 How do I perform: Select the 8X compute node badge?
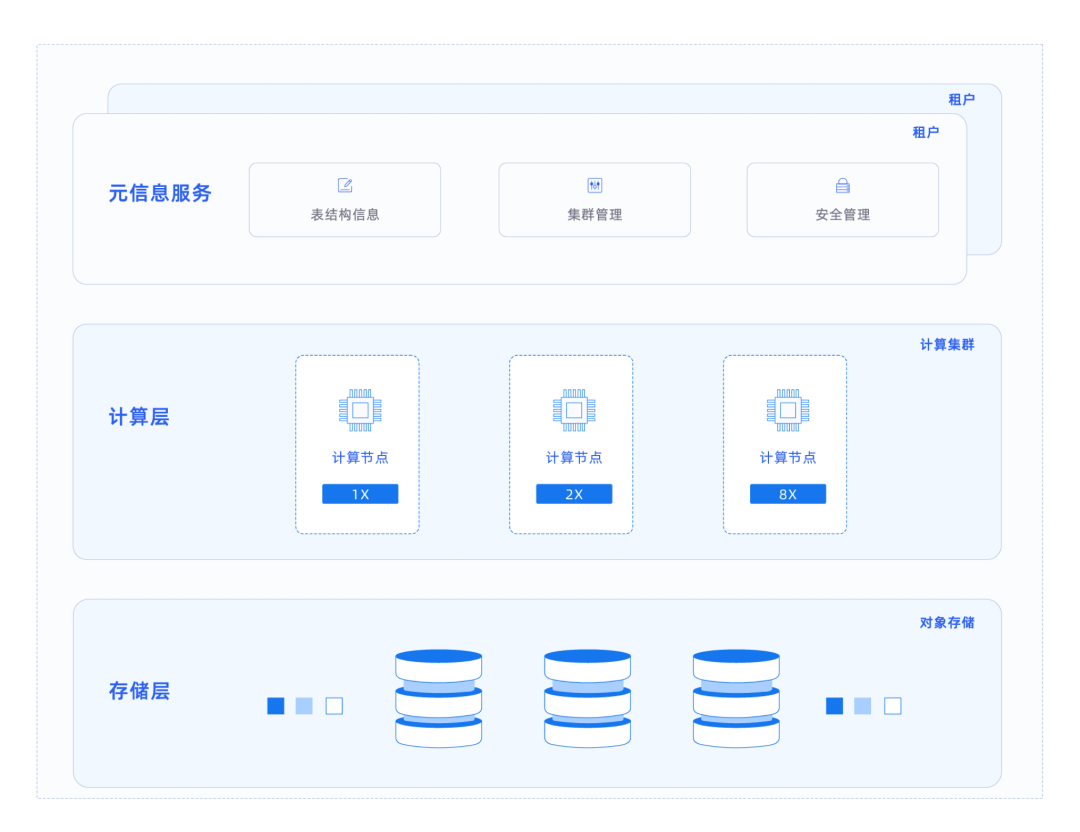click(788, 494)
